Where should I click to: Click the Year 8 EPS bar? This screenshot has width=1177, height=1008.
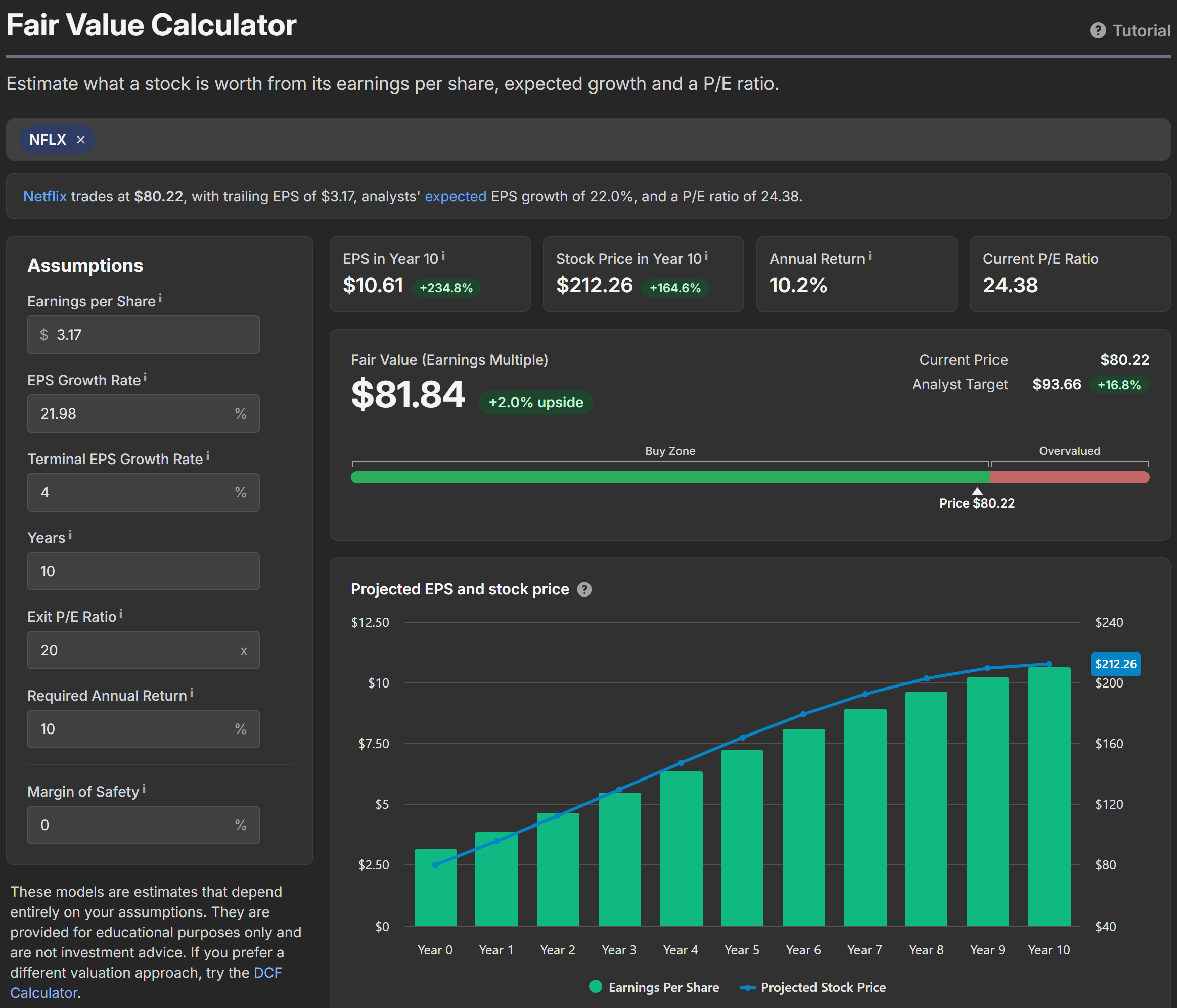(x=926, y=809)
